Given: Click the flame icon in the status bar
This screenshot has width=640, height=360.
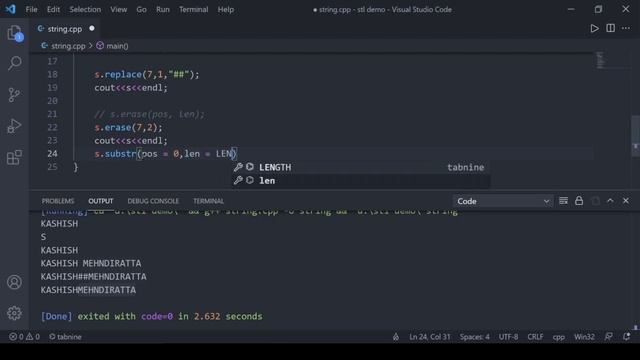Looking at the screenshot, I should click(x=396, y=337).
